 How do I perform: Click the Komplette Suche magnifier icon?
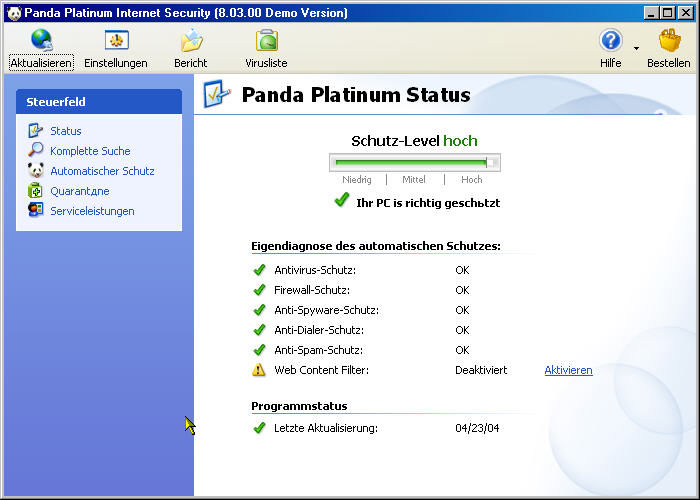pos(35,150)
